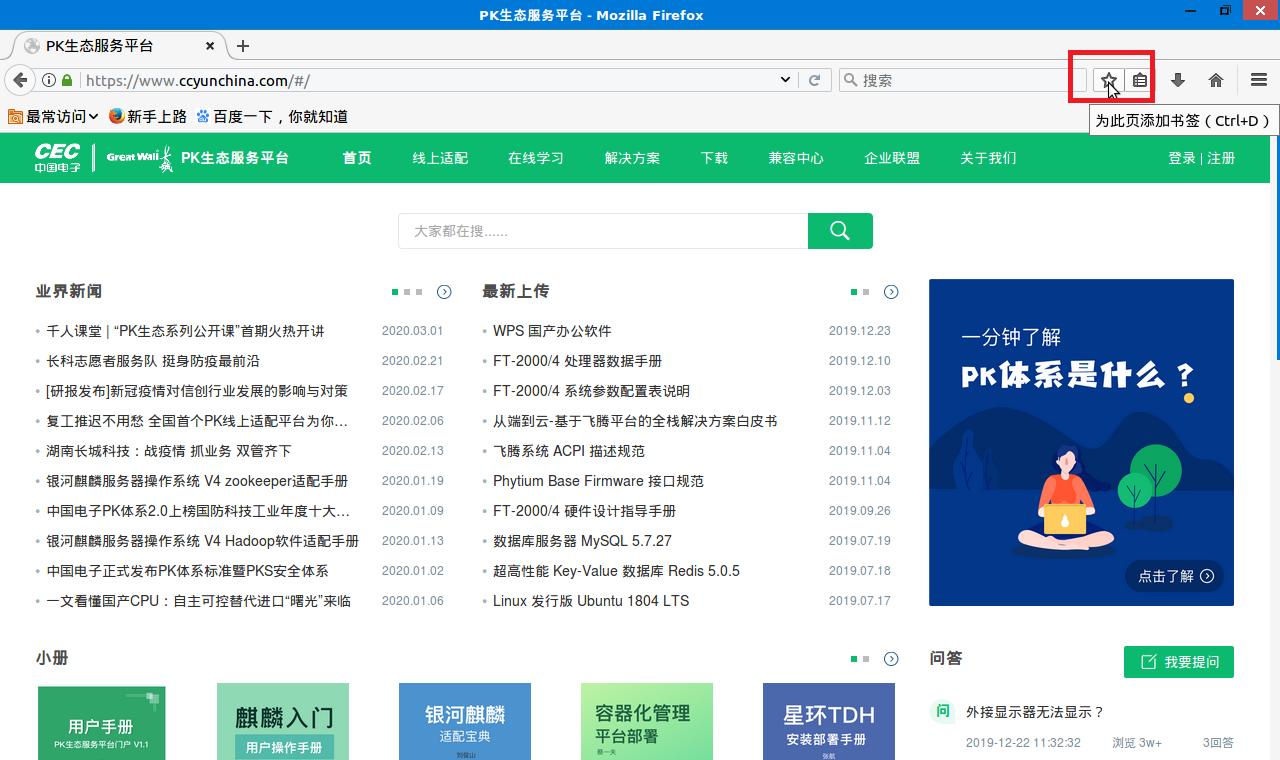Image resolution: width=1280 pixels, height=760 pixels.
Task: Click the bookmark star to bookmark this page
Action: point(1109,79)
